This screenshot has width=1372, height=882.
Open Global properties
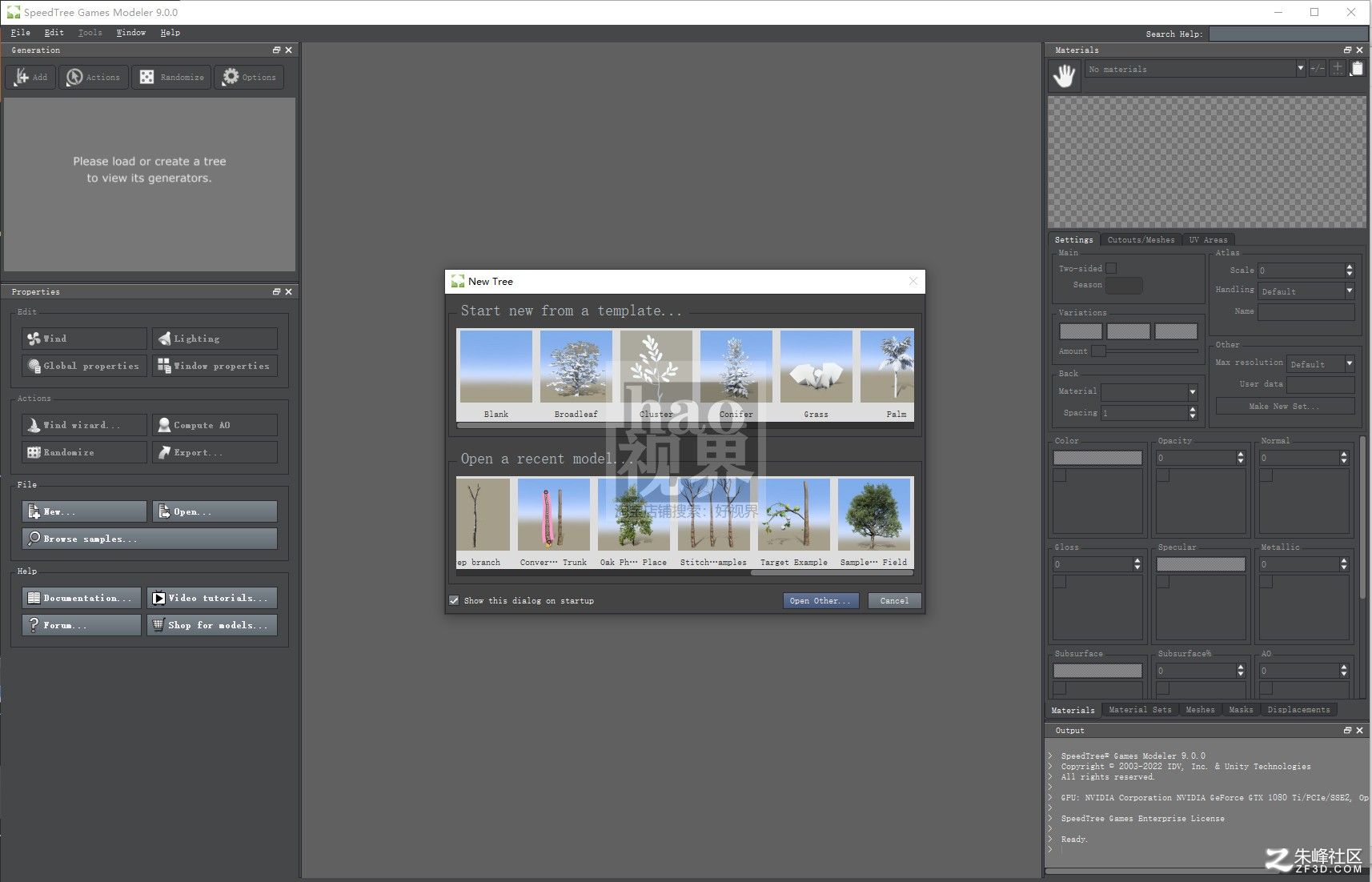[x=84, y=366]
